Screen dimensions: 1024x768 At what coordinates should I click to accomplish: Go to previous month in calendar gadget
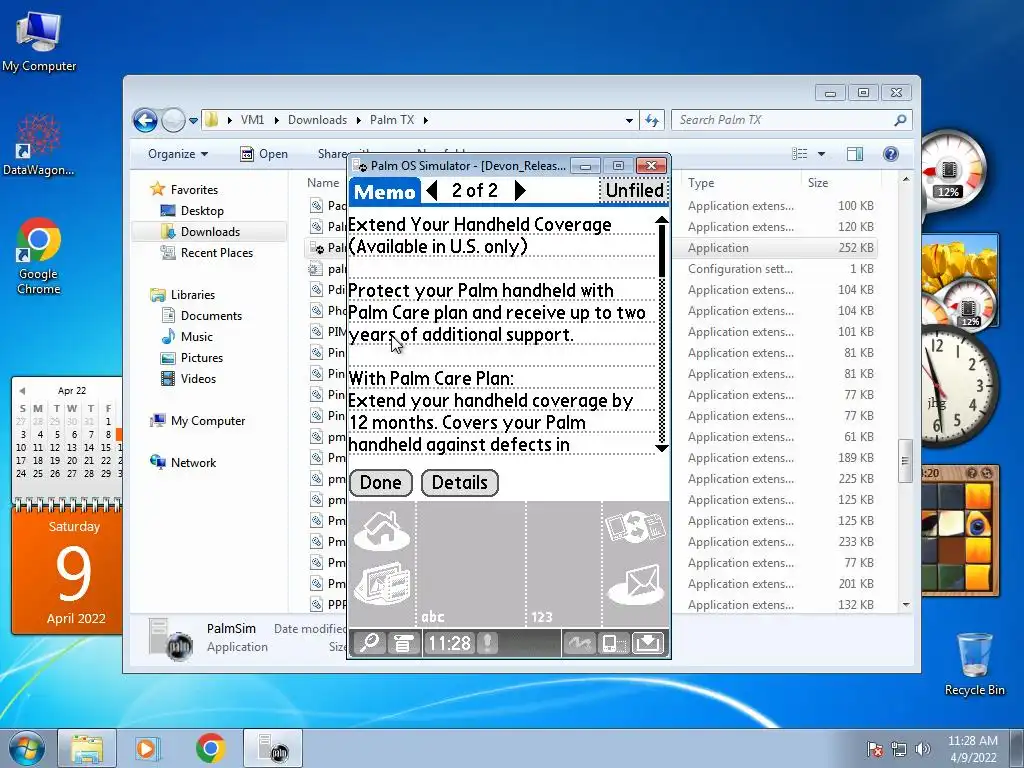[22, 391]
